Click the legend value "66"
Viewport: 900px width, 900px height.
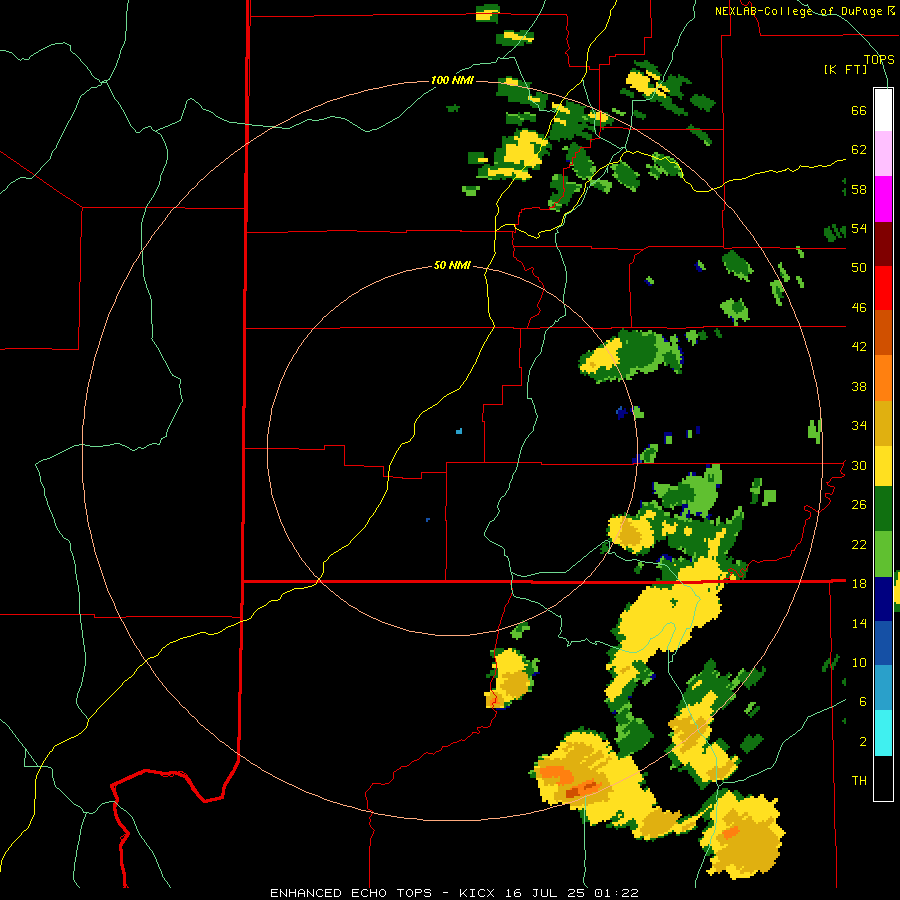pos(859,110)
